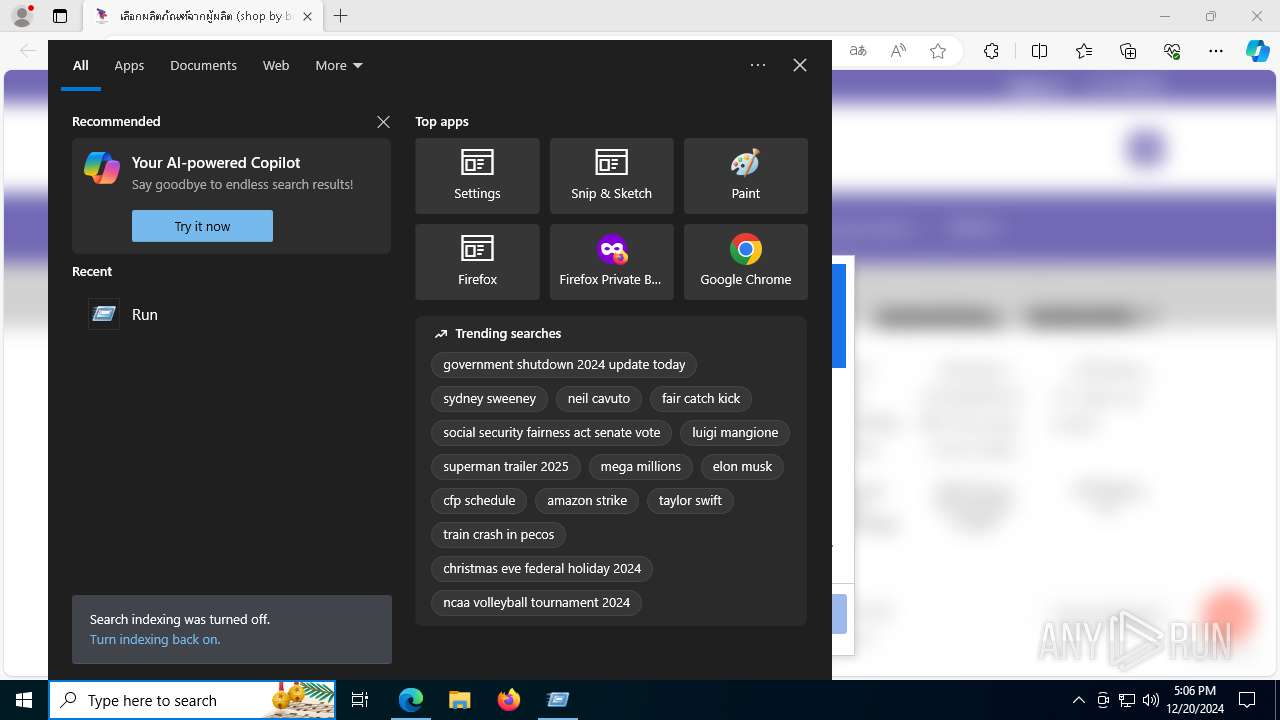Open Edge Collections button

(1128, 51)
